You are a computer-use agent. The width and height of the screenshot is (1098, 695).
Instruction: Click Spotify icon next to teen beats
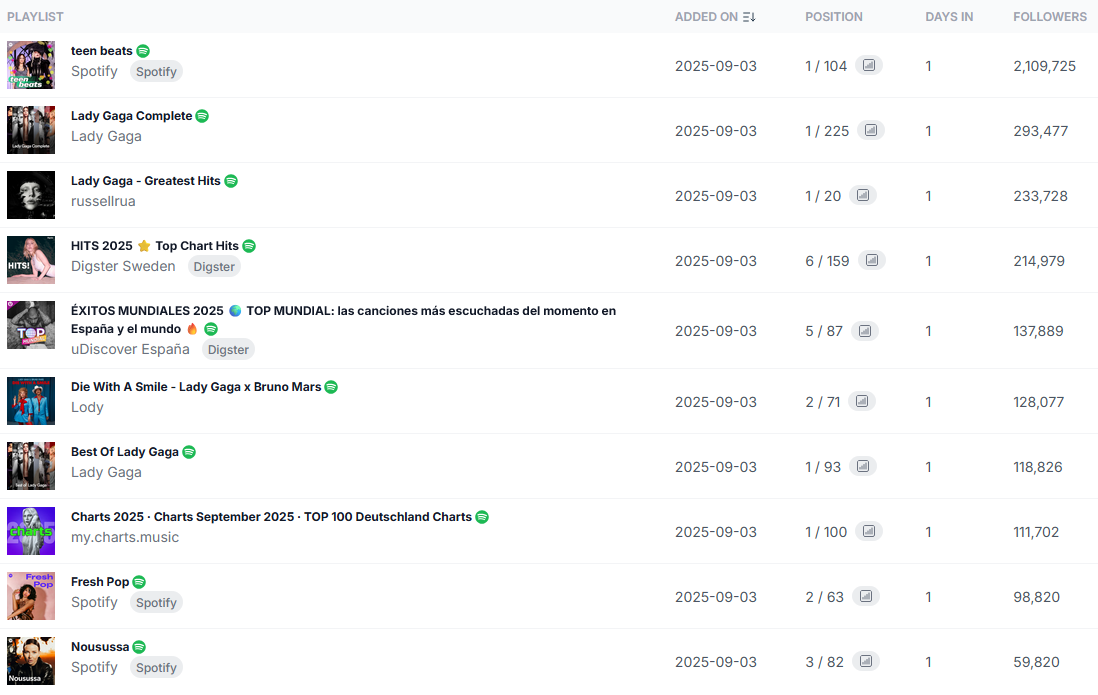(x=143, y=51)
